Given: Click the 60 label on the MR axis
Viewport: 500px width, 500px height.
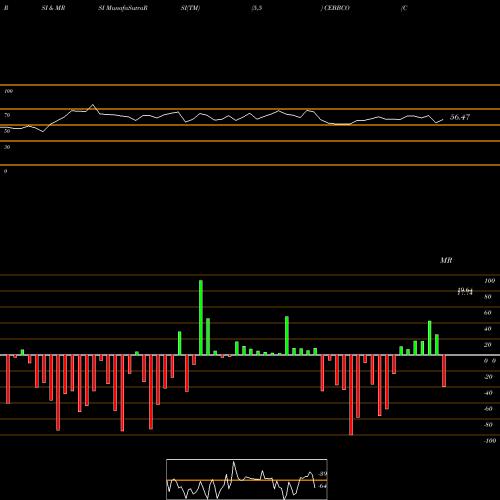Looking at the screenshot, I should click(488, 313).
